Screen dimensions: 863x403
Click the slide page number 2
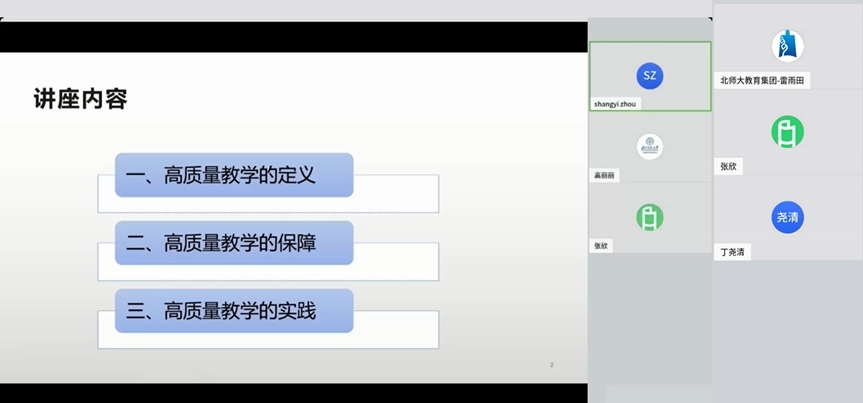pos(551,365)
